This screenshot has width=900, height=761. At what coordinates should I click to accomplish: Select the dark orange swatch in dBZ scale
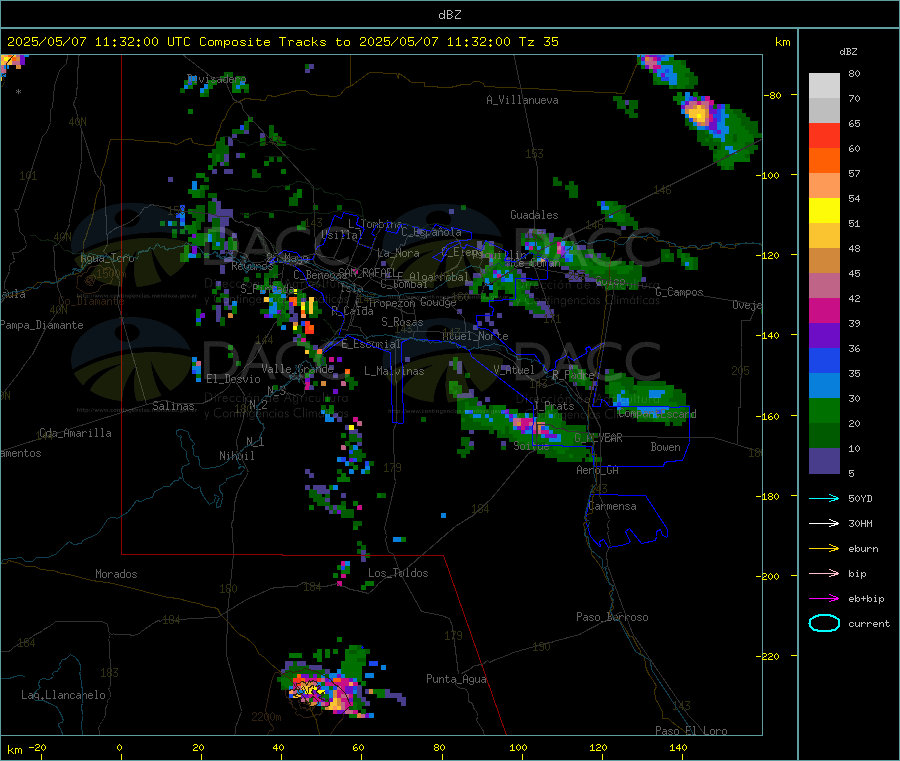(x=824, y=161)
